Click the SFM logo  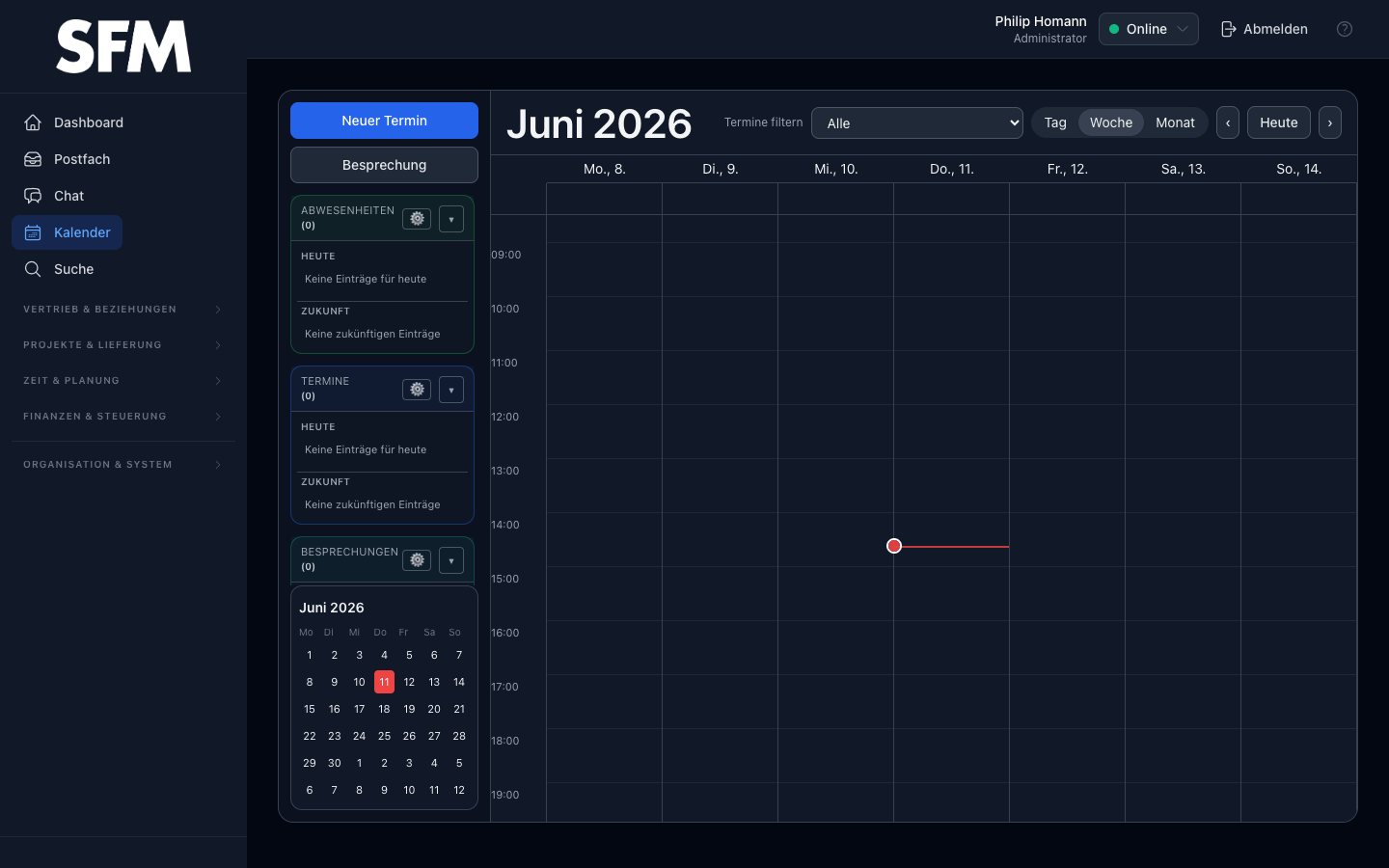click(x=123, y=46)
